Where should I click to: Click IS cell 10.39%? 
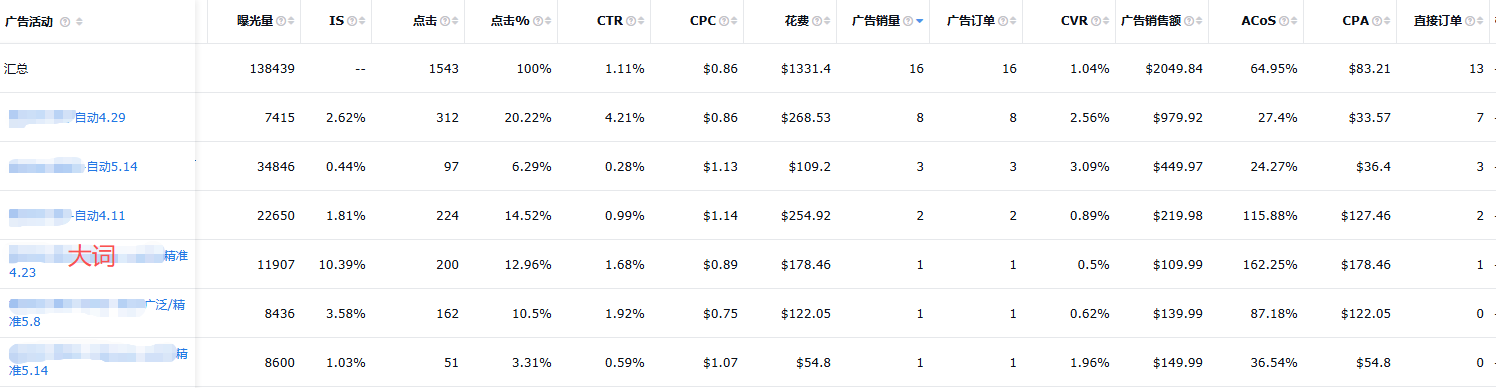coord(342,264)
